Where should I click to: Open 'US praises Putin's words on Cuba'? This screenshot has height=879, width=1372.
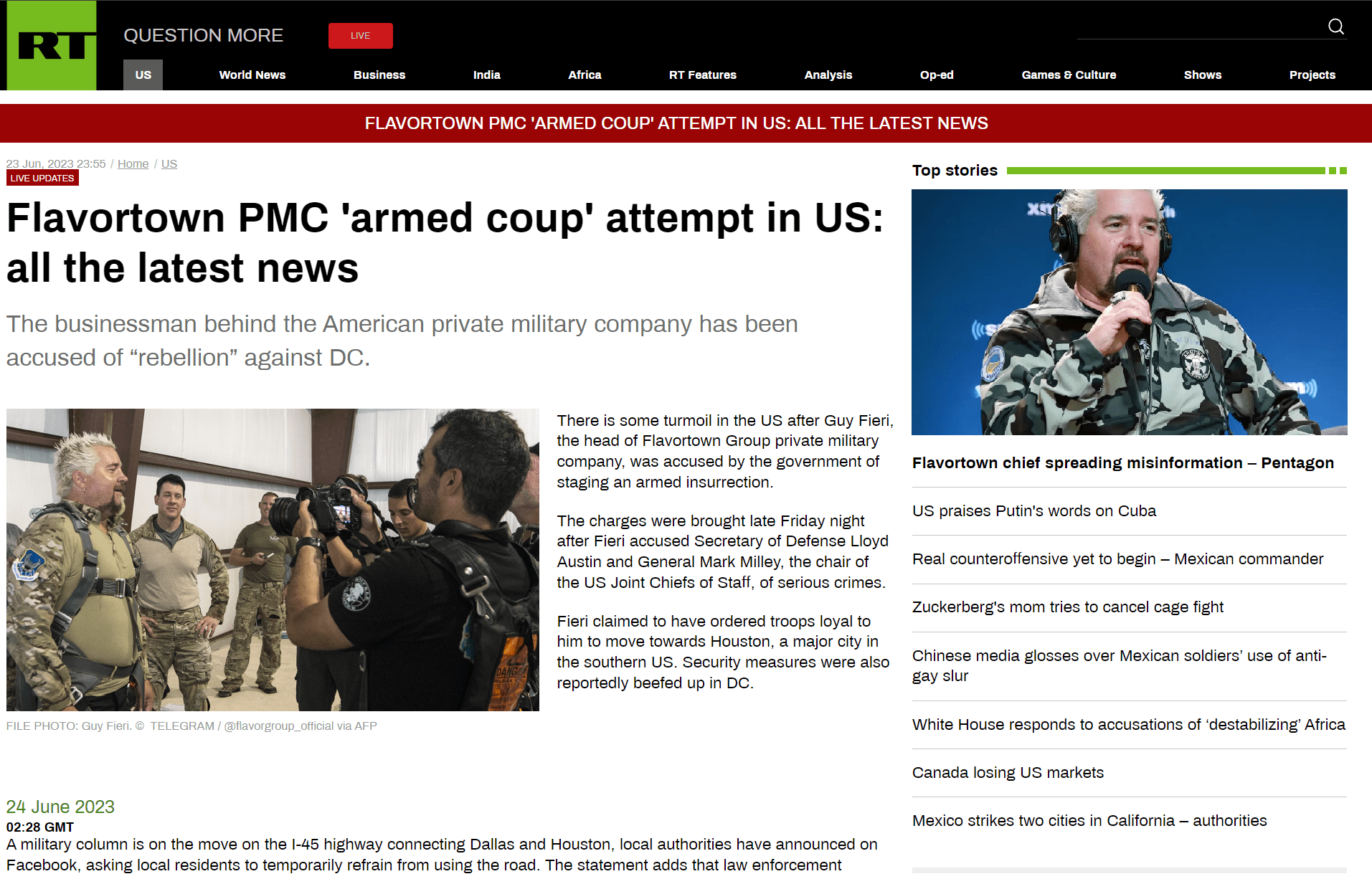pyautogui.click(x=1033, y=511)
